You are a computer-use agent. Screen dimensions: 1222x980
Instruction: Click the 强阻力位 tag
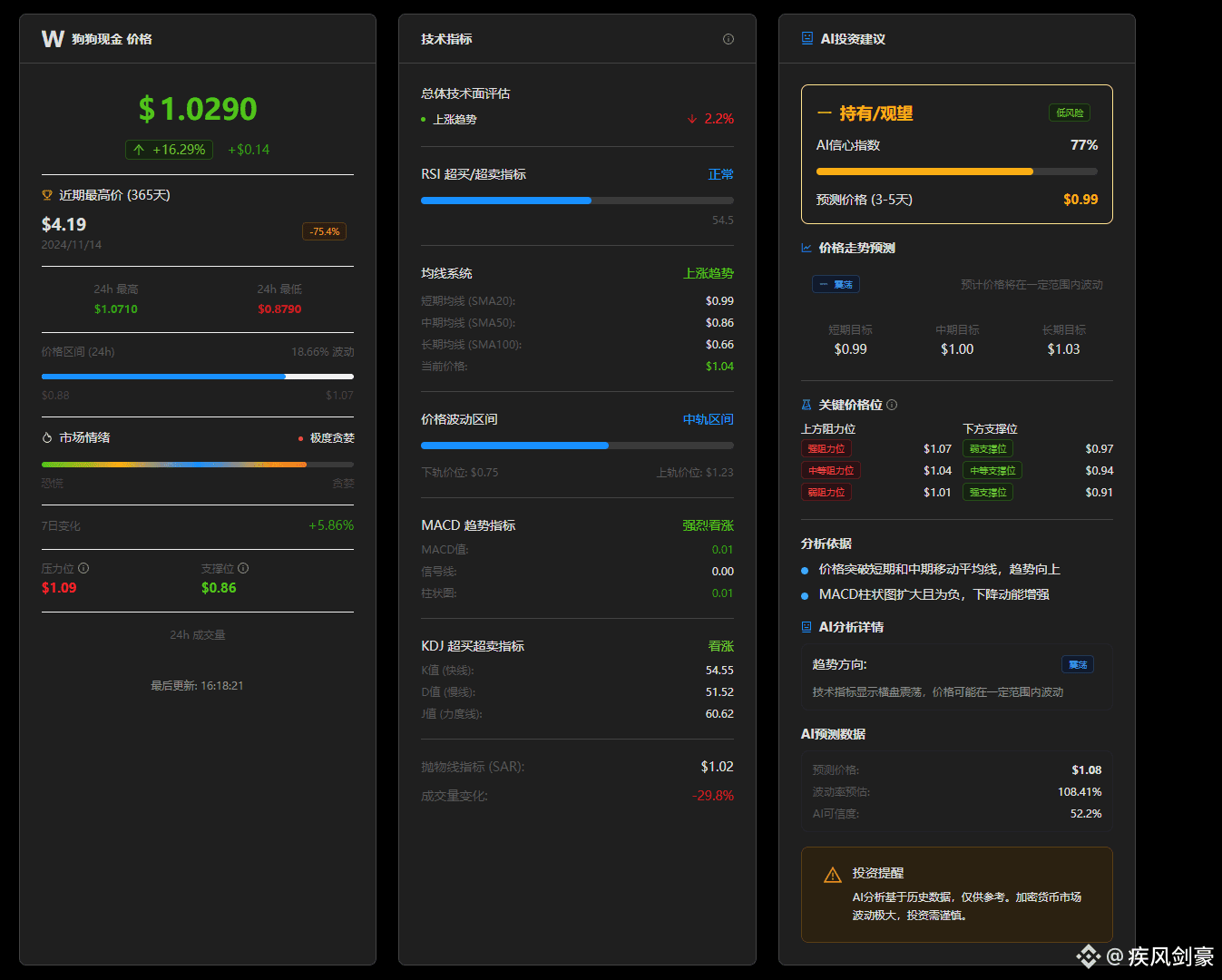(x=826, y=448)
